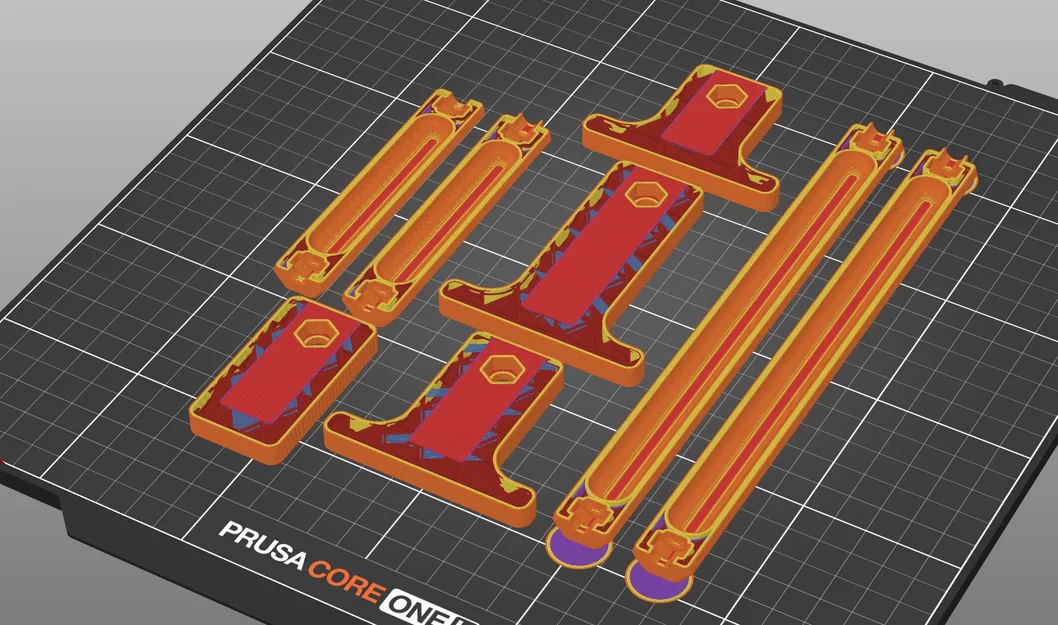Click the hexagonal hole in the rectangular block
This screenshot has height=625, width=1058.
point(314,331)
